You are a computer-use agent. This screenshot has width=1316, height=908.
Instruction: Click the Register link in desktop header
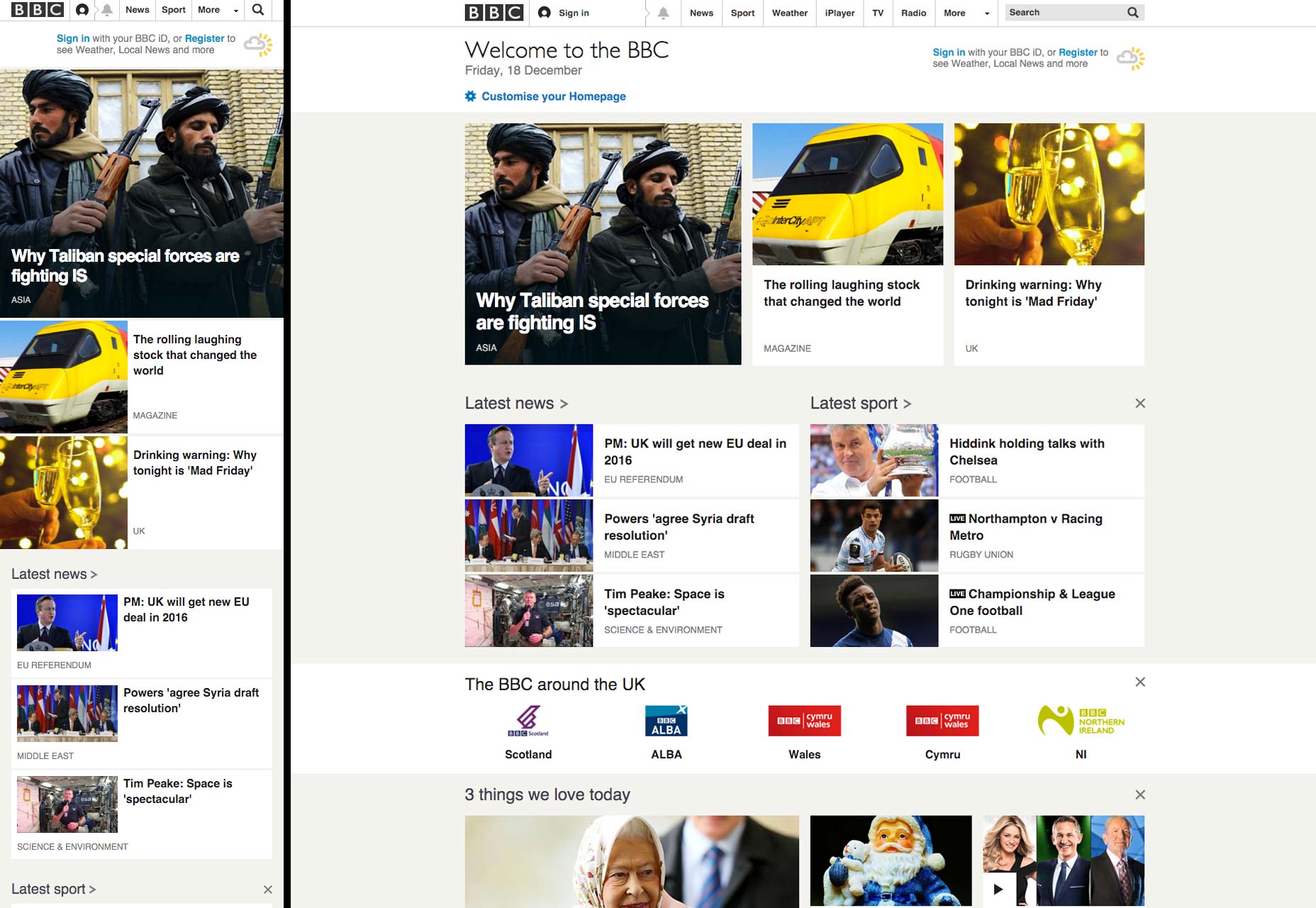[1078, 52]
